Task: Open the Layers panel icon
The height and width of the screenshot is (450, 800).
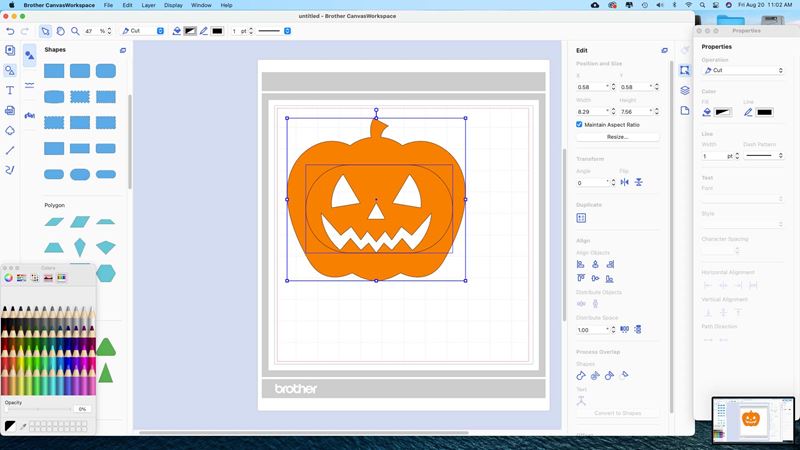Action: coord(685,90)
